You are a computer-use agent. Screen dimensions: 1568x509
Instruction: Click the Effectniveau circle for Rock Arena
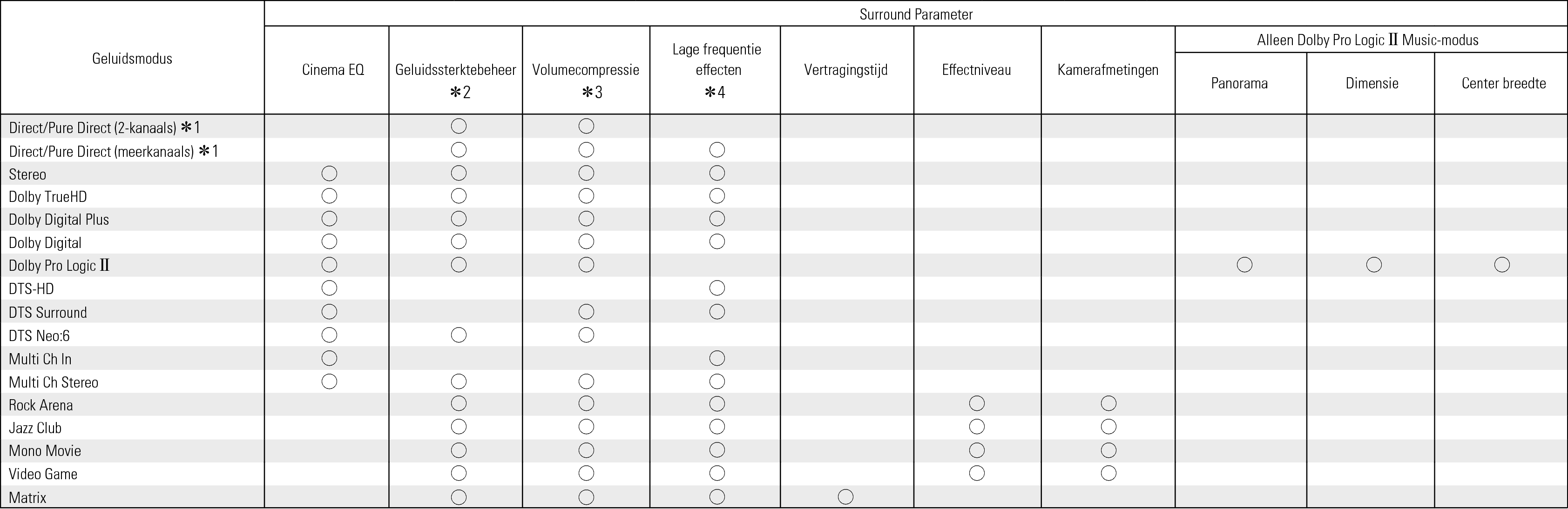(976, 403)
